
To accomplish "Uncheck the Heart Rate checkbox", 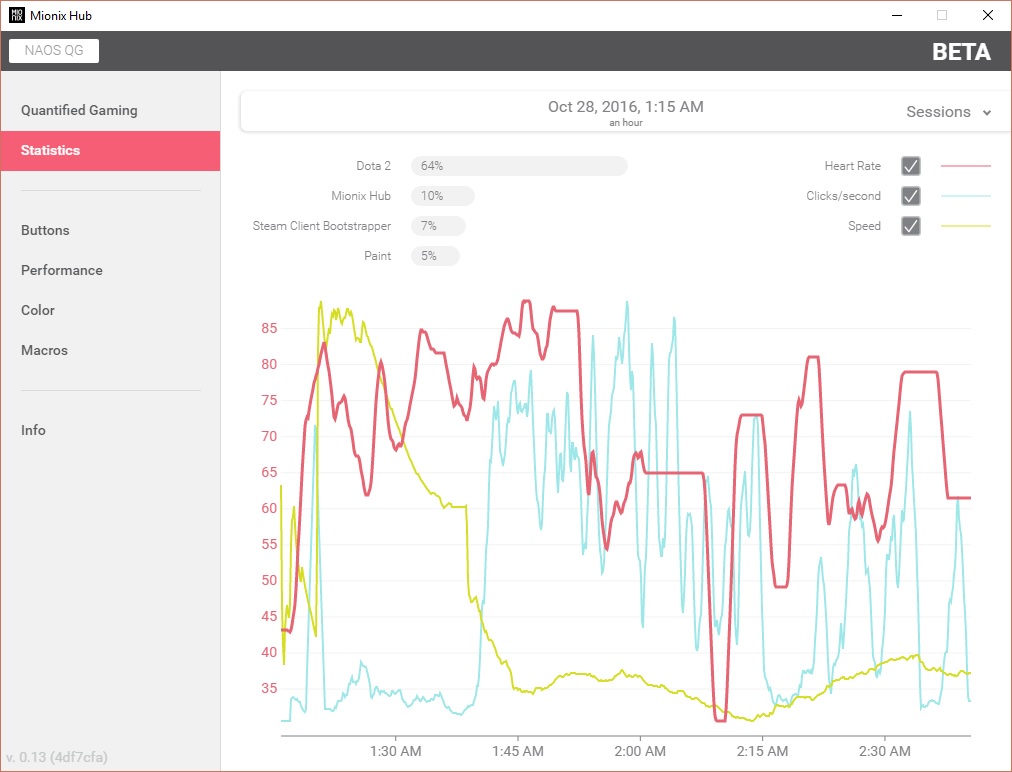I will pos(911,166).
